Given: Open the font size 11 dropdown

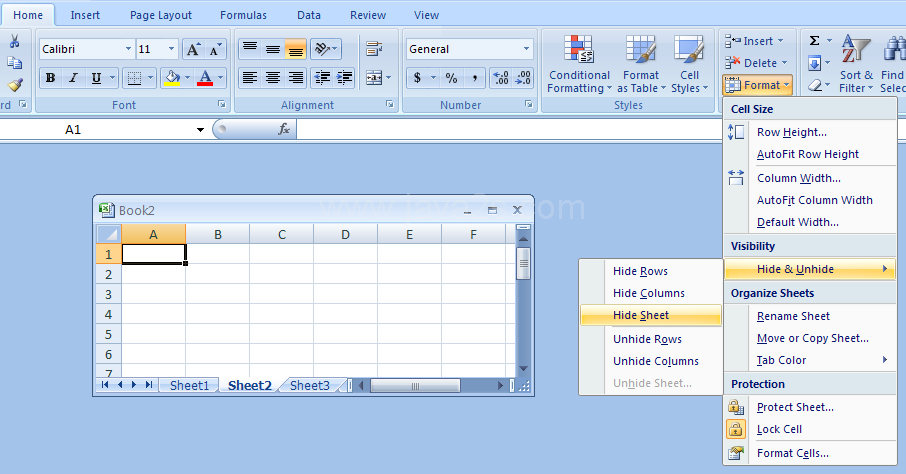Looking at the screenshot, I should [x=172, y=49].
